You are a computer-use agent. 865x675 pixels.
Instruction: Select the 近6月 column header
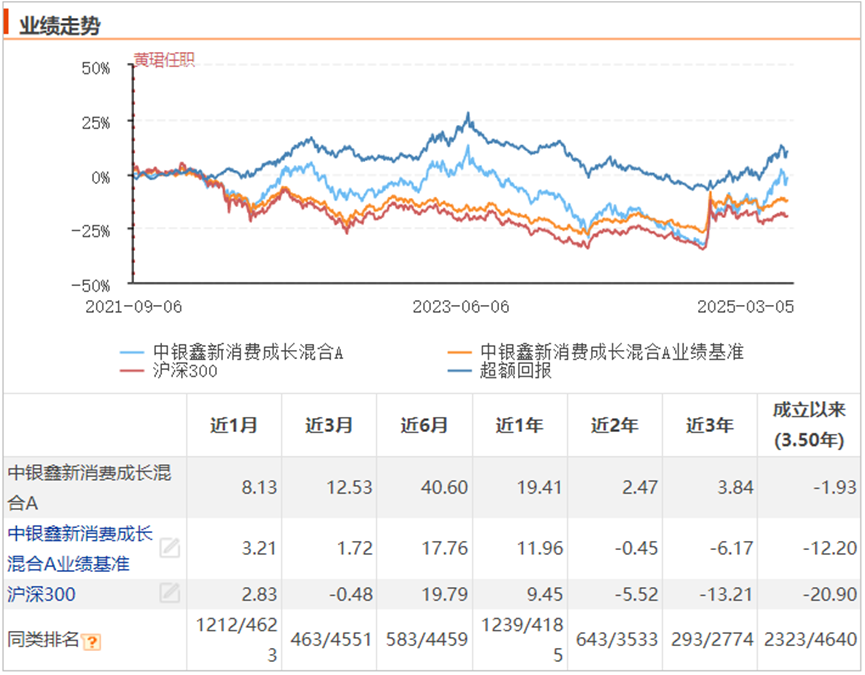(424, 425)
